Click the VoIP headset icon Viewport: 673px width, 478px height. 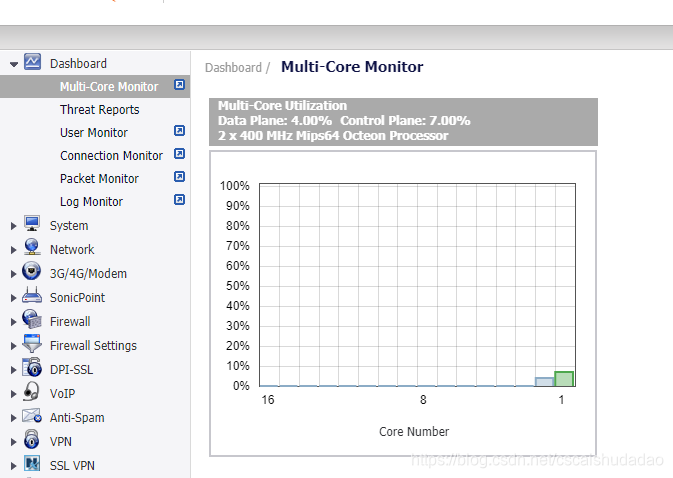click(32, 392)
